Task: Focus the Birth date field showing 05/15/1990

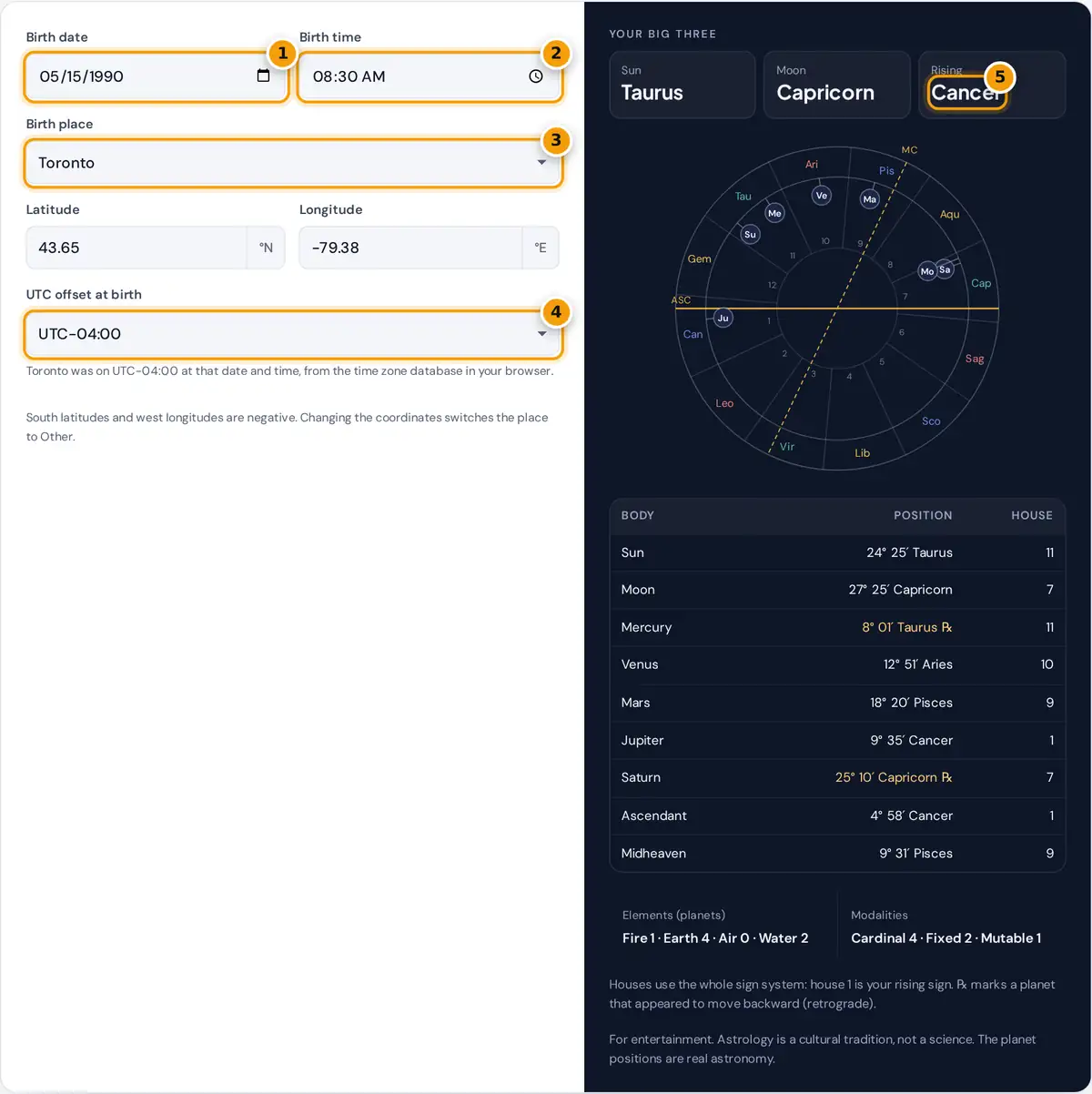Action: pyautogui.click(x=156, y=76)
